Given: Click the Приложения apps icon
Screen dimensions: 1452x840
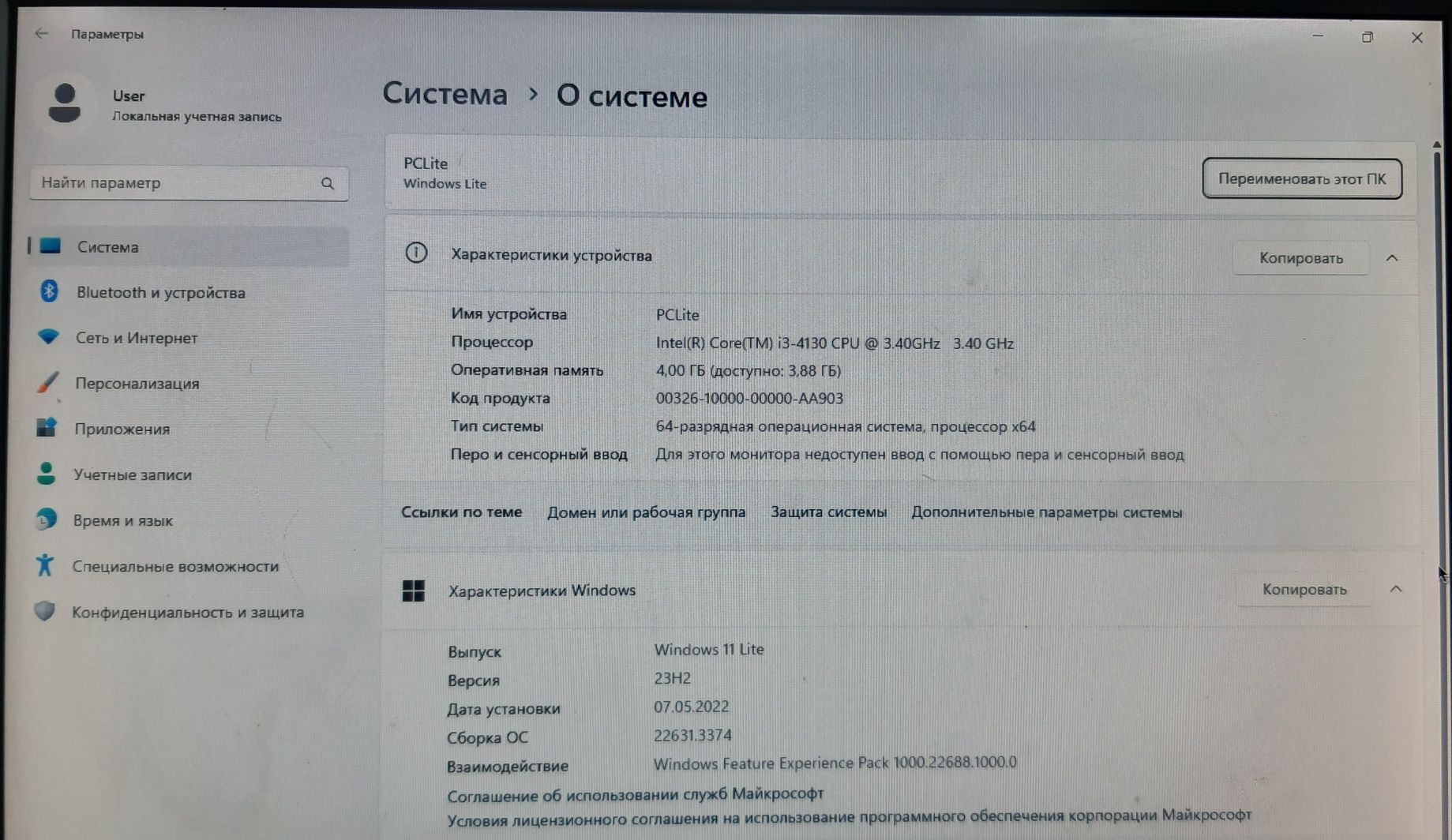Looking at the screenshot, I should 47,428.
